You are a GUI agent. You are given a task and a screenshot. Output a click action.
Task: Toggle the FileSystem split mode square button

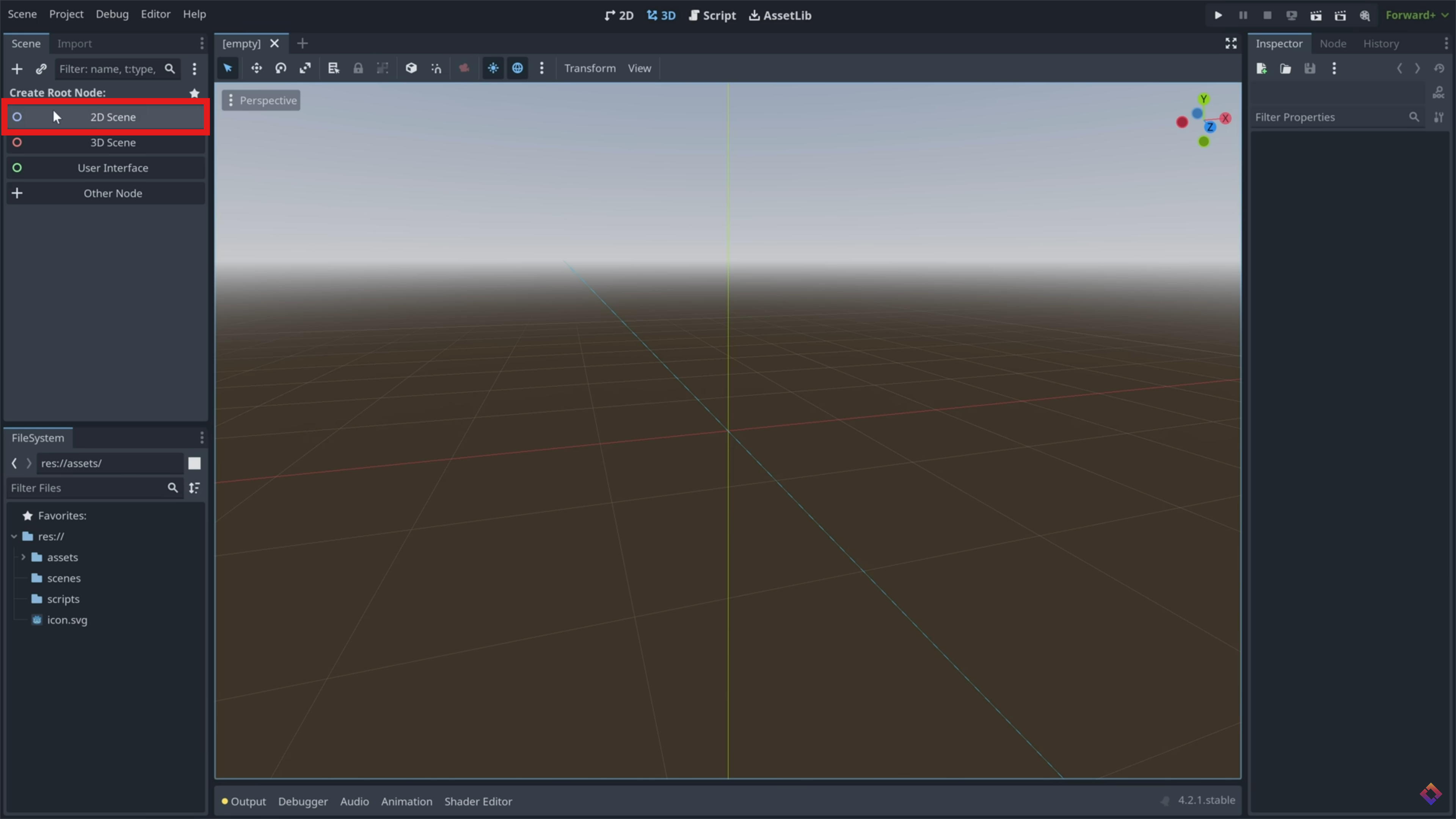195,463
